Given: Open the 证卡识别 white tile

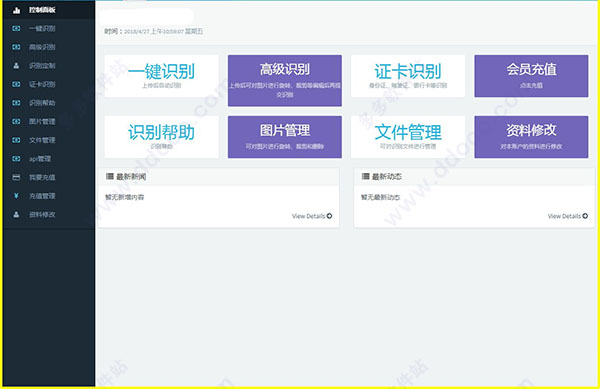Looking at the screenshot, I should click(x=408, y=76).
